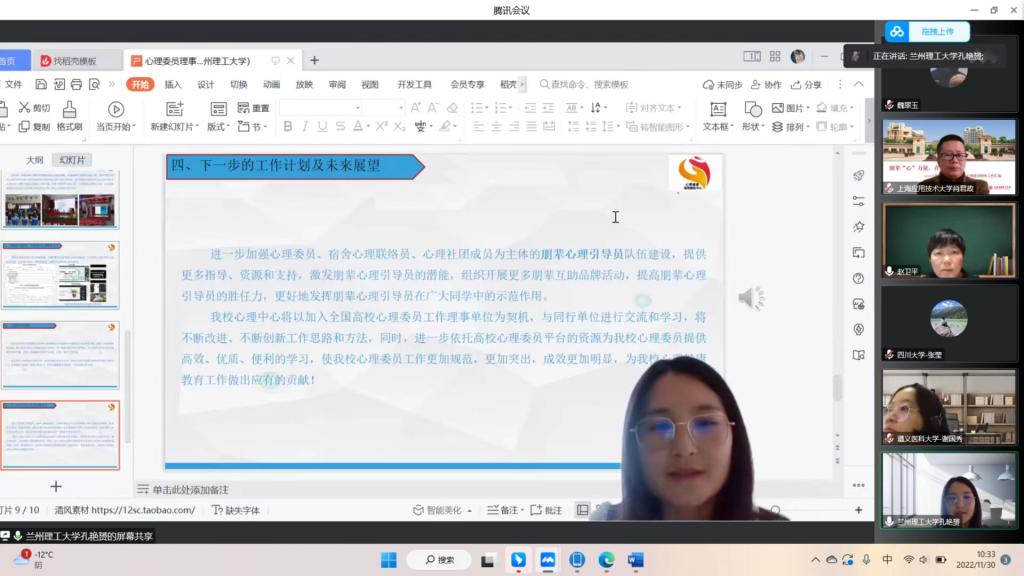Clear formatting with the eraser icon
The height and width of the screenshot is (576, 1024).
coord(452,108)
